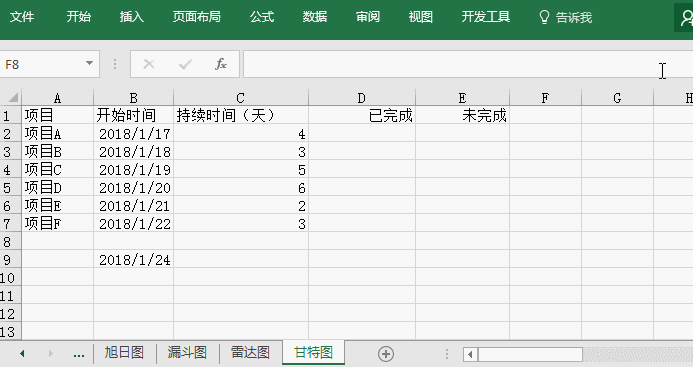Click the 告诉我 lightbulb search box

[x=565, y=17]
